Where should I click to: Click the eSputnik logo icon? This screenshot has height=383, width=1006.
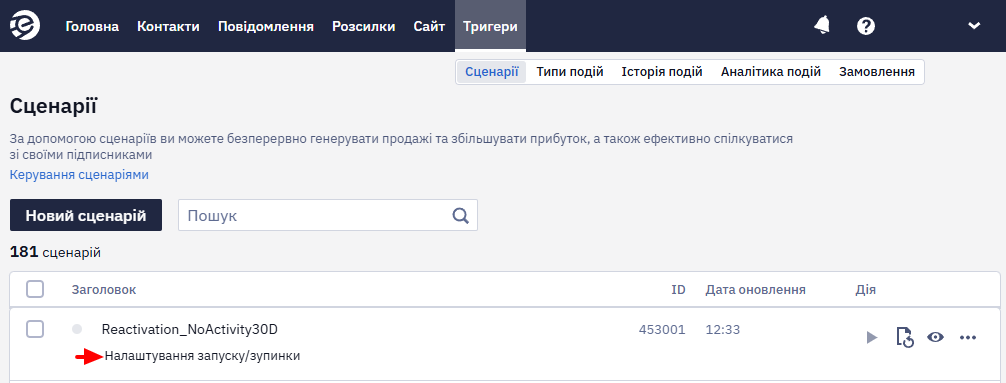[x=25, y=26]
